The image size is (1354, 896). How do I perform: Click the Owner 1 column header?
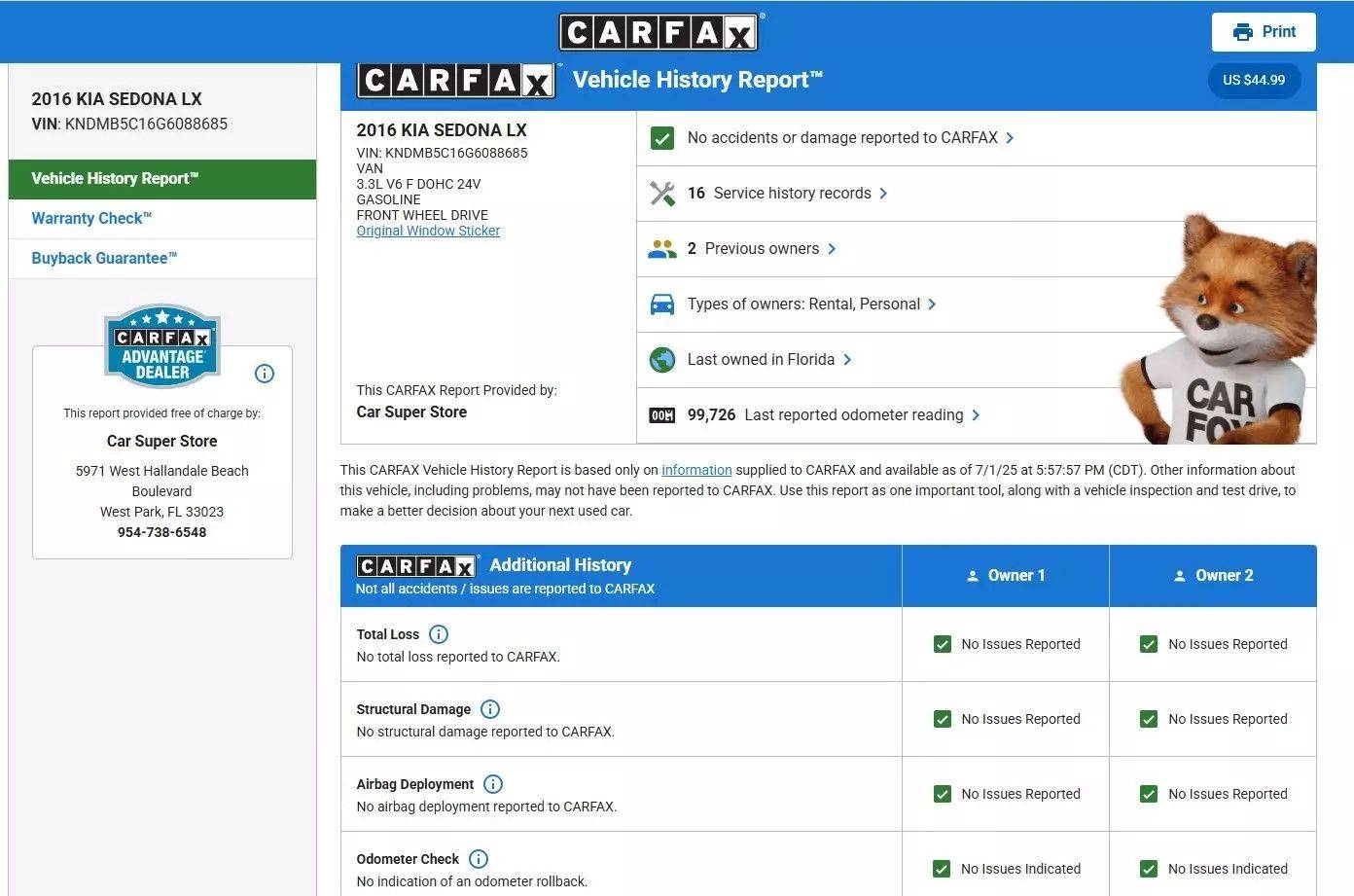pos(1006,576)
